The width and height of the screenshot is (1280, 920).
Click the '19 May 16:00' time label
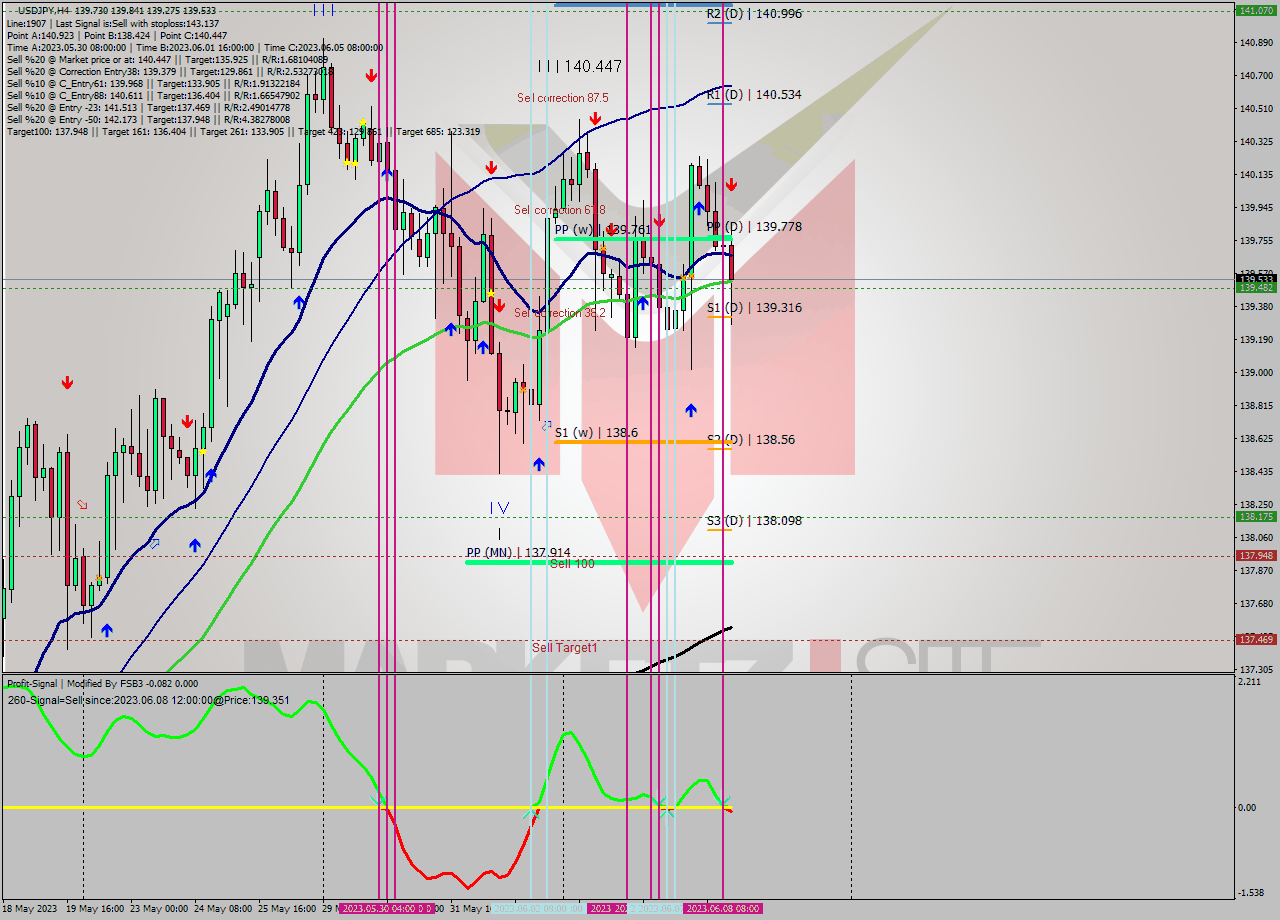[97, 909]
